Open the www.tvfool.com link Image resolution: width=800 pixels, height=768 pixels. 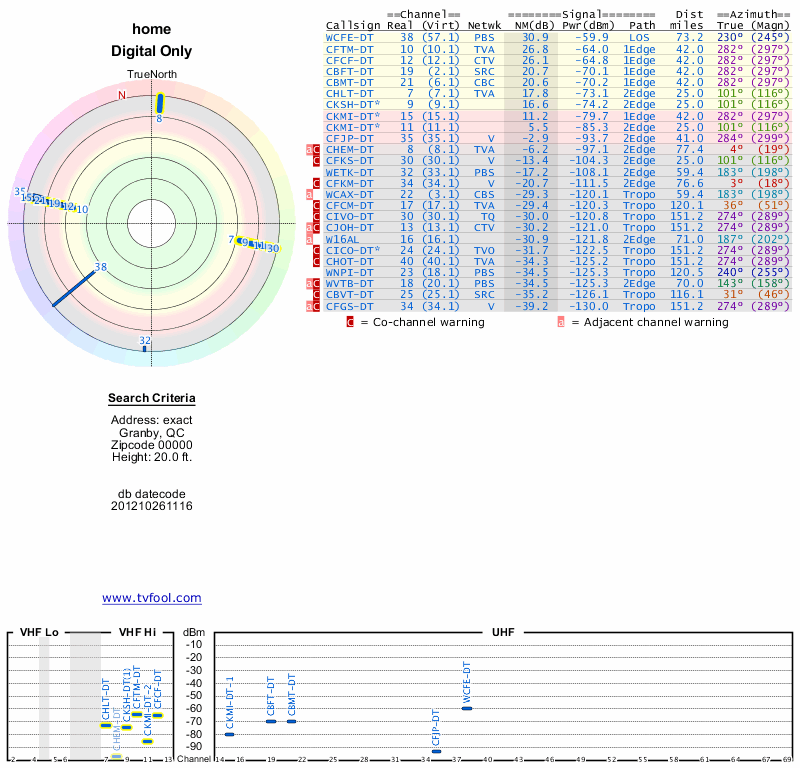coord(152,598)
